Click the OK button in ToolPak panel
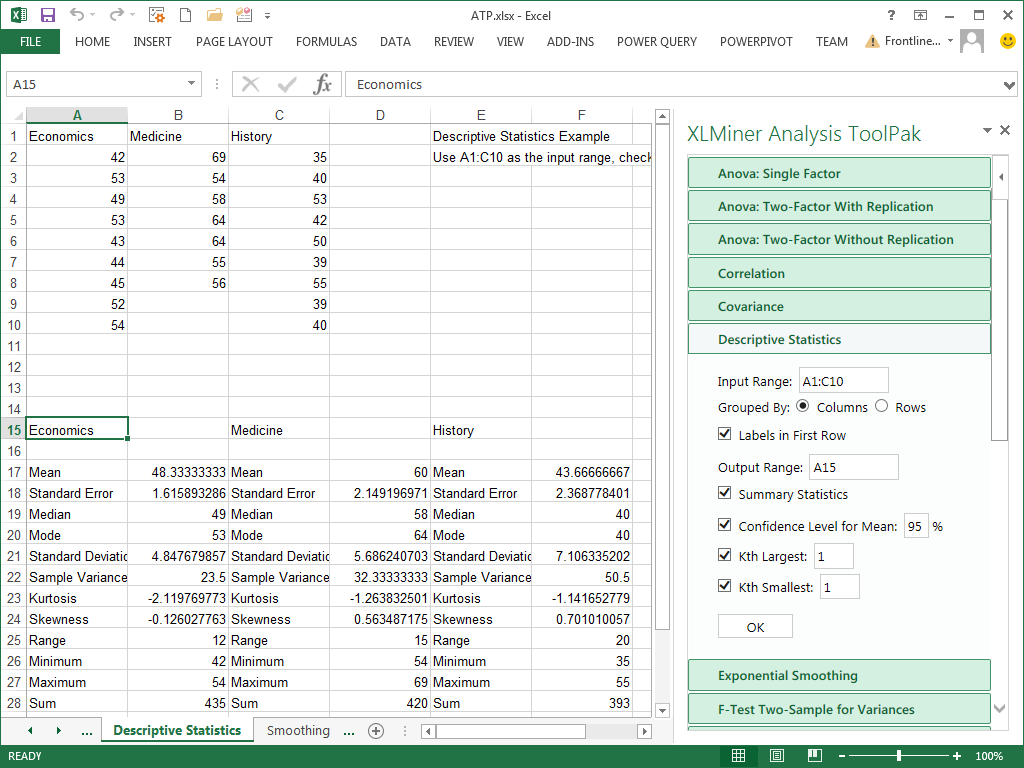 tap(755, 627)
